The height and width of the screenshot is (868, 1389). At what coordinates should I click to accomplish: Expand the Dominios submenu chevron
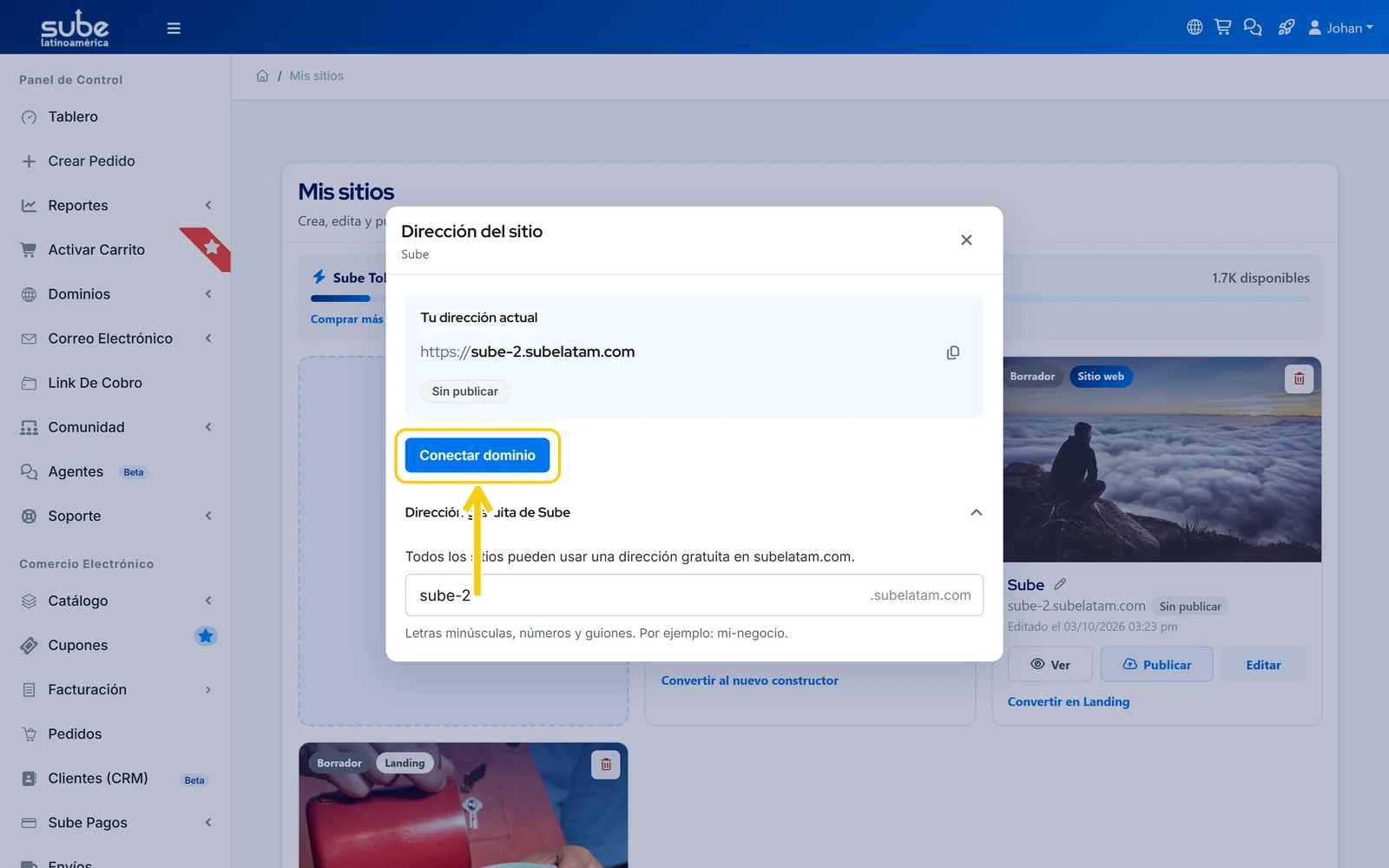point(208,294)
